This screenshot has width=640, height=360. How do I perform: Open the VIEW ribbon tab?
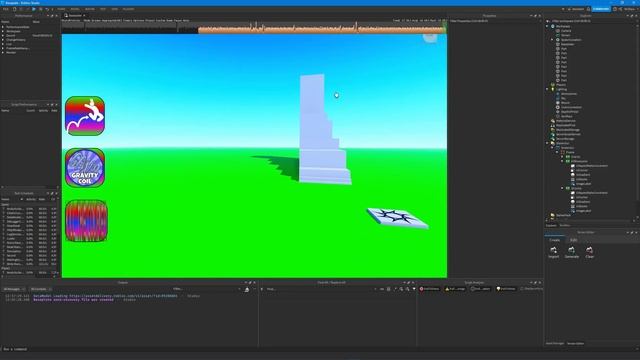[x=115, y=9]
